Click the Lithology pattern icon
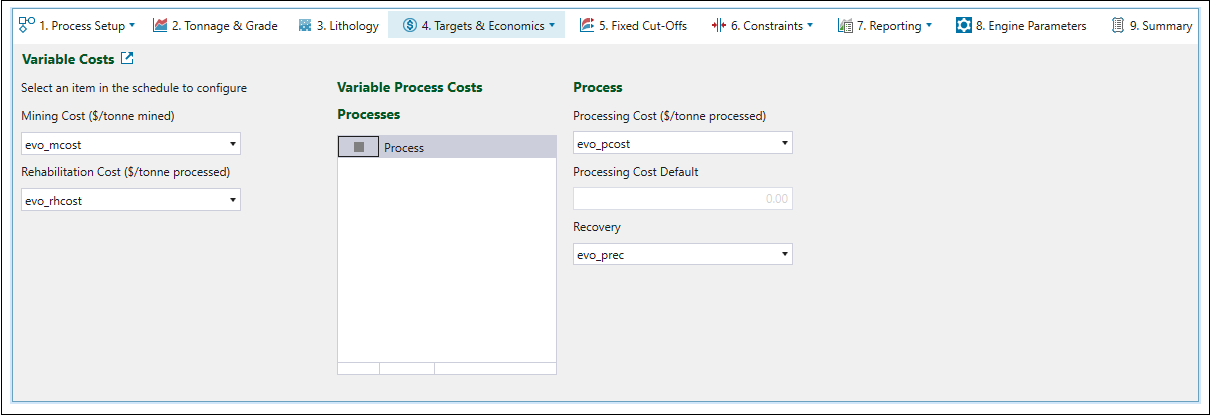 [x=305, y=25]
